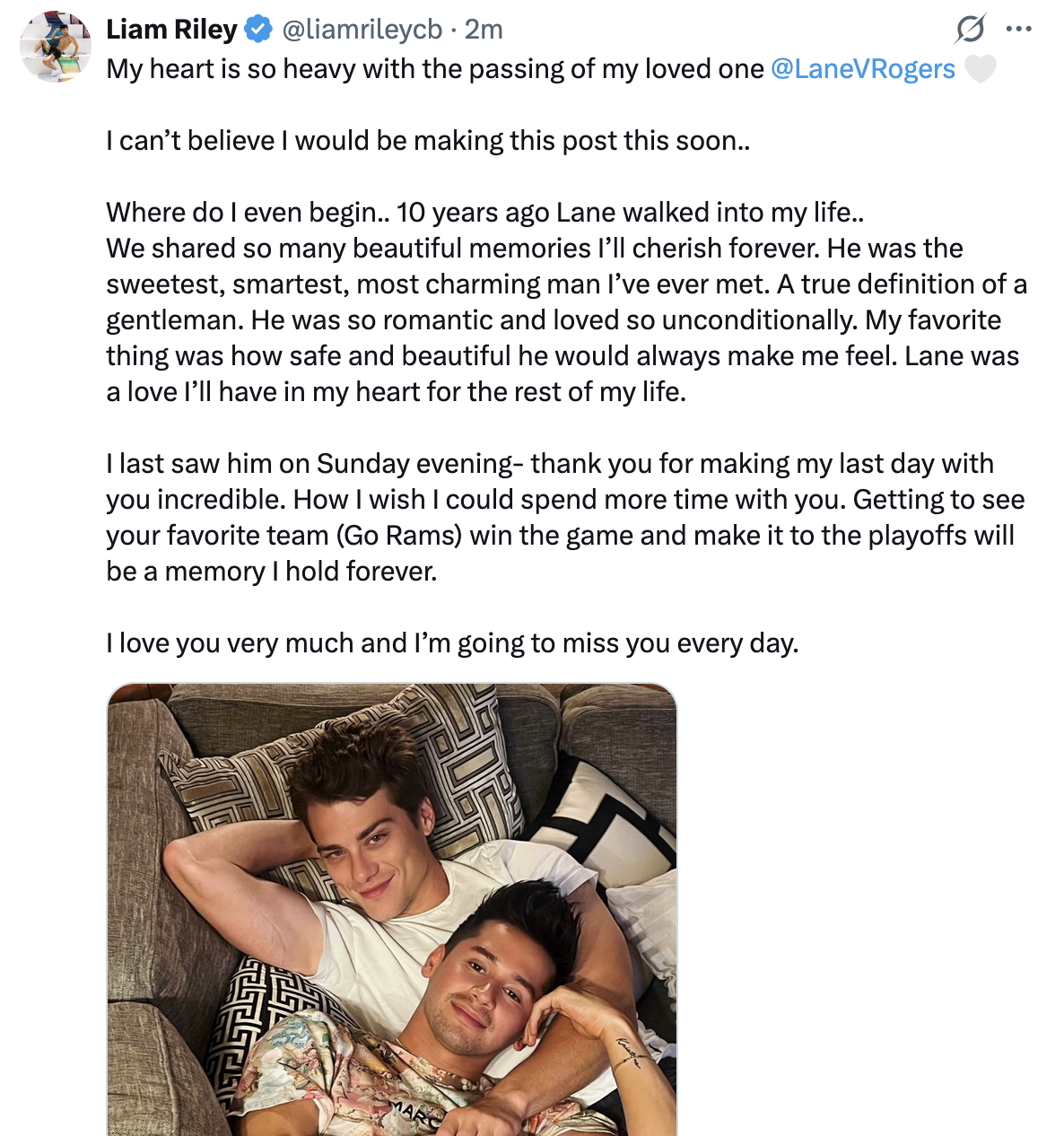
Task: Click the word "gentleman." in the post
Action: 175,320
